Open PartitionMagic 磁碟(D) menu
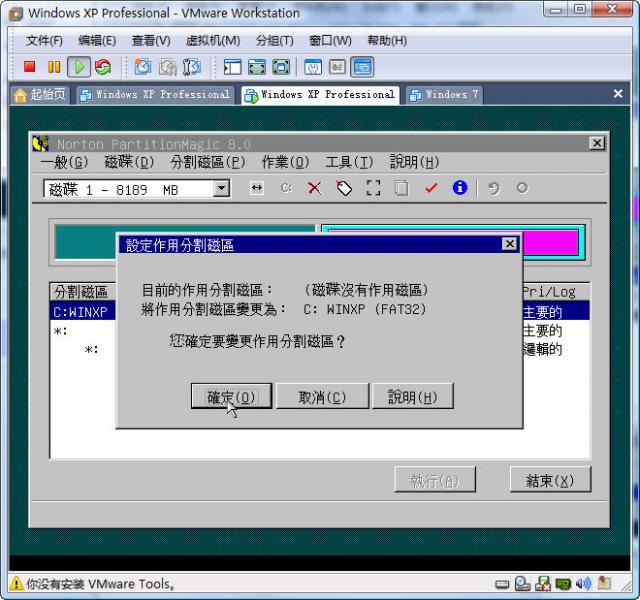This screenshot has width=640, height=600. pyautogui.click(x=129, y=162)
